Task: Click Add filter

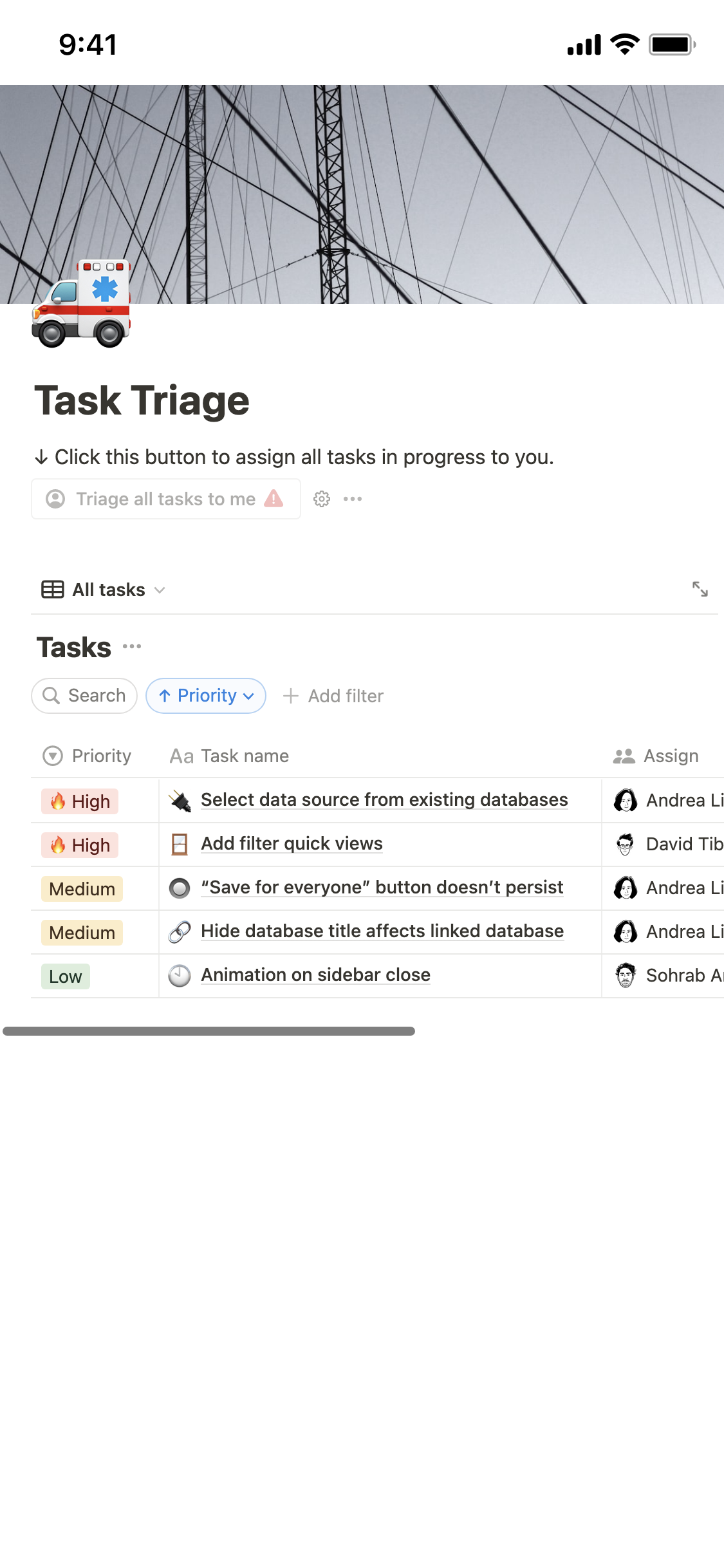Action: click(333, 696)
